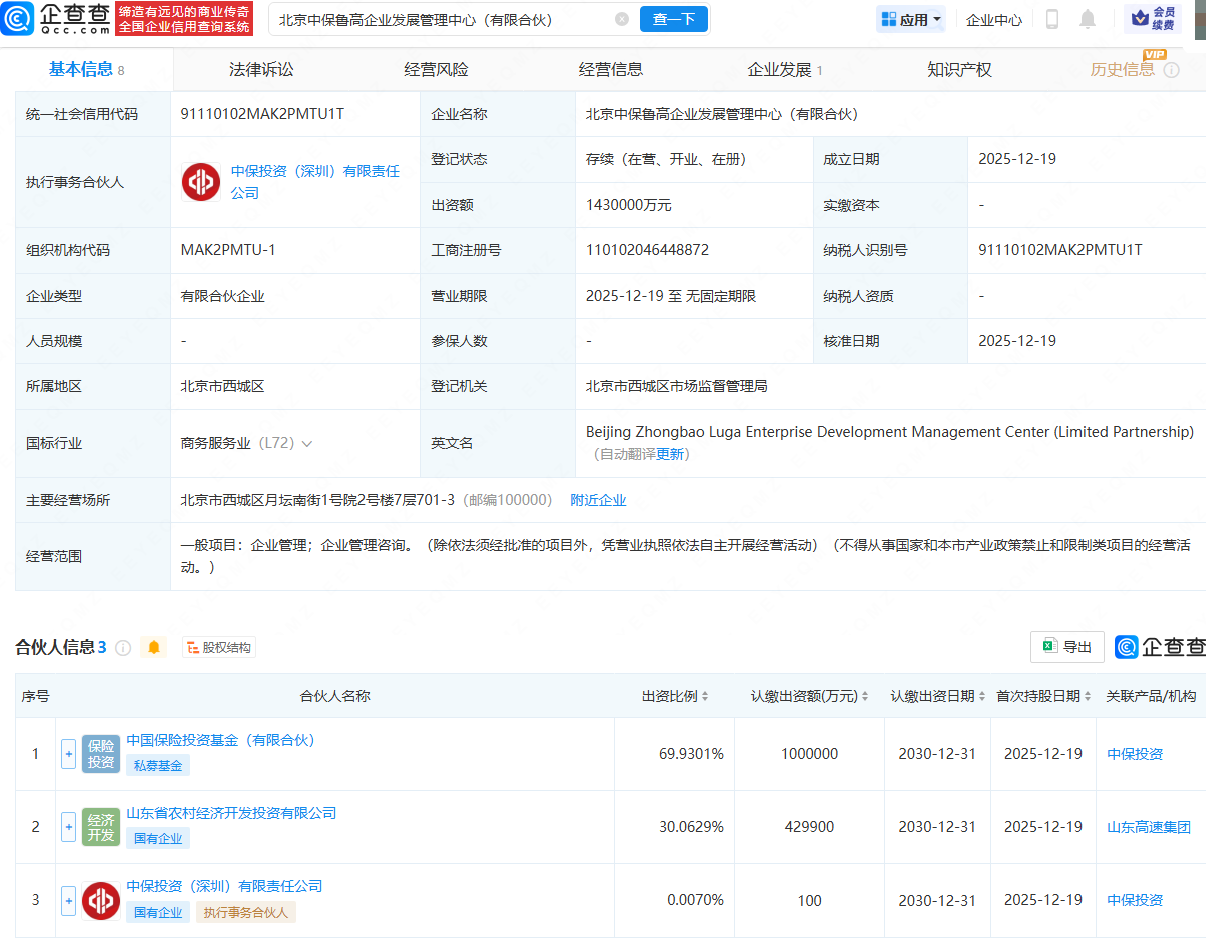Click the mobile phone icon near 企业中心
This screenshot has width=1206, height=938.
click(1052, 19)
